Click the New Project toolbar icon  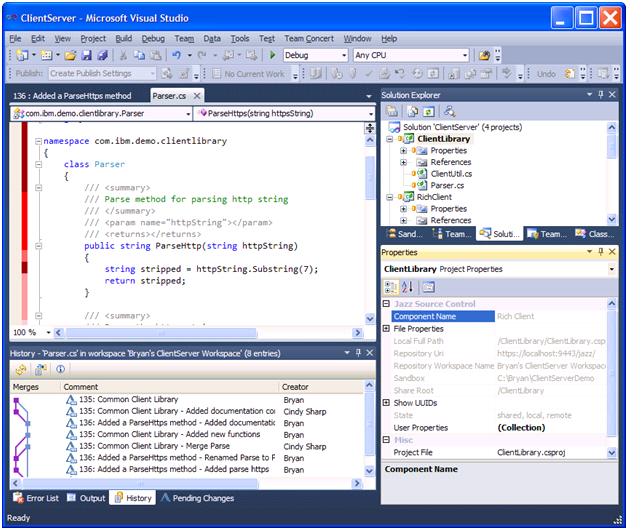tap(22, 55)
